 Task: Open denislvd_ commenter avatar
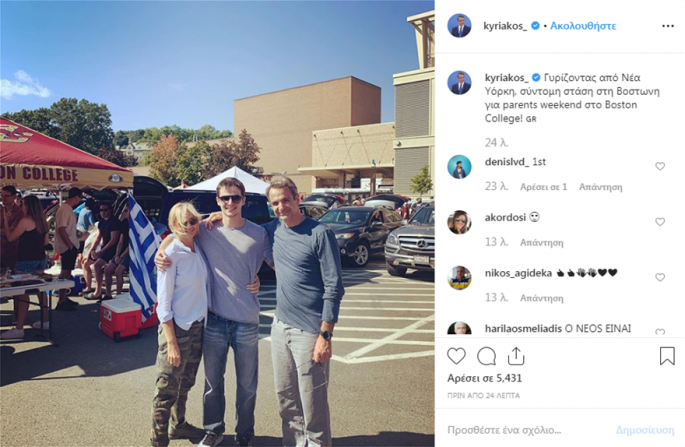click(x=459, y=166)
